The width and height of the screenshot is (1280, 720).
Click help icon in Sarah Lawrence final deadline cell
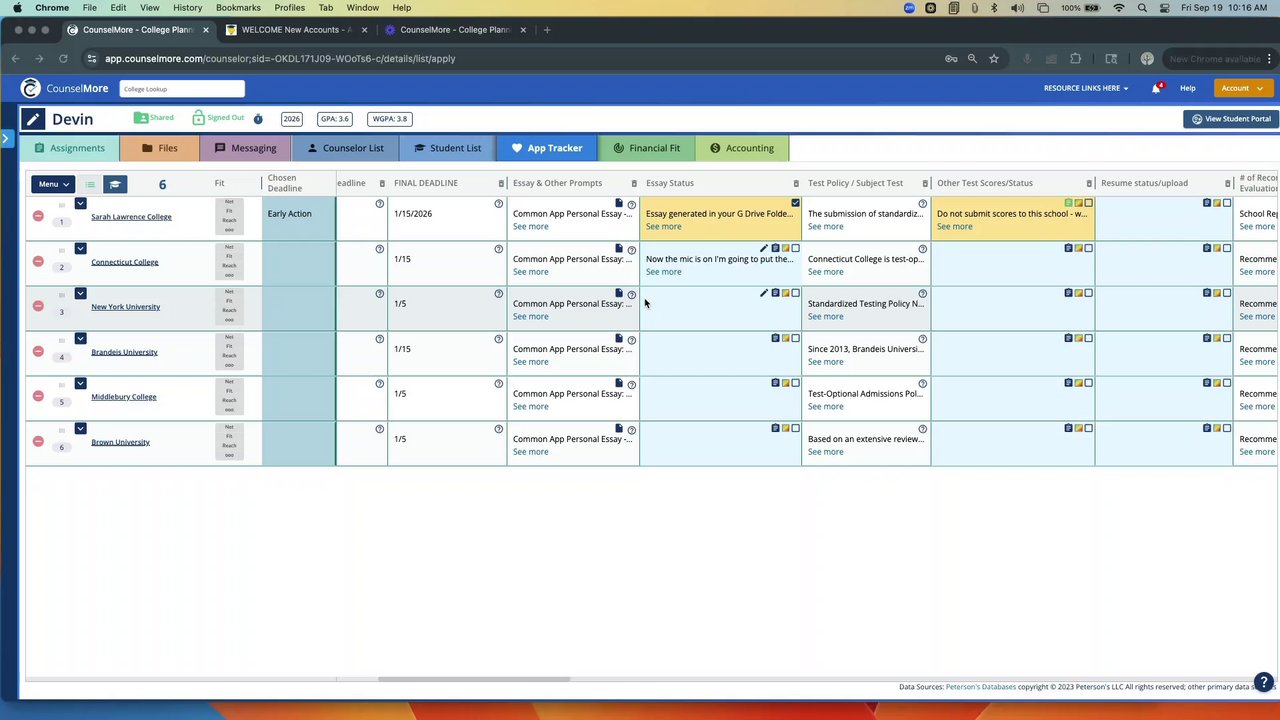[x=498, y=204]
